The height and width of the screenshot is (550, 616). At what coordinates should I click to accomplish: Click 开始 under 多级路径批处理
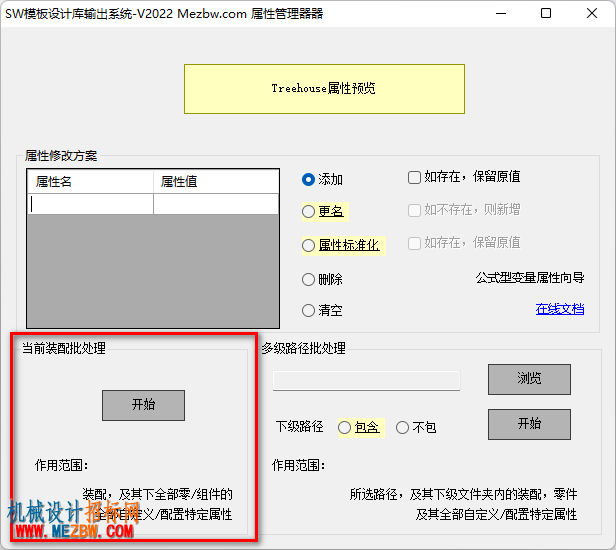click(529, 424)
